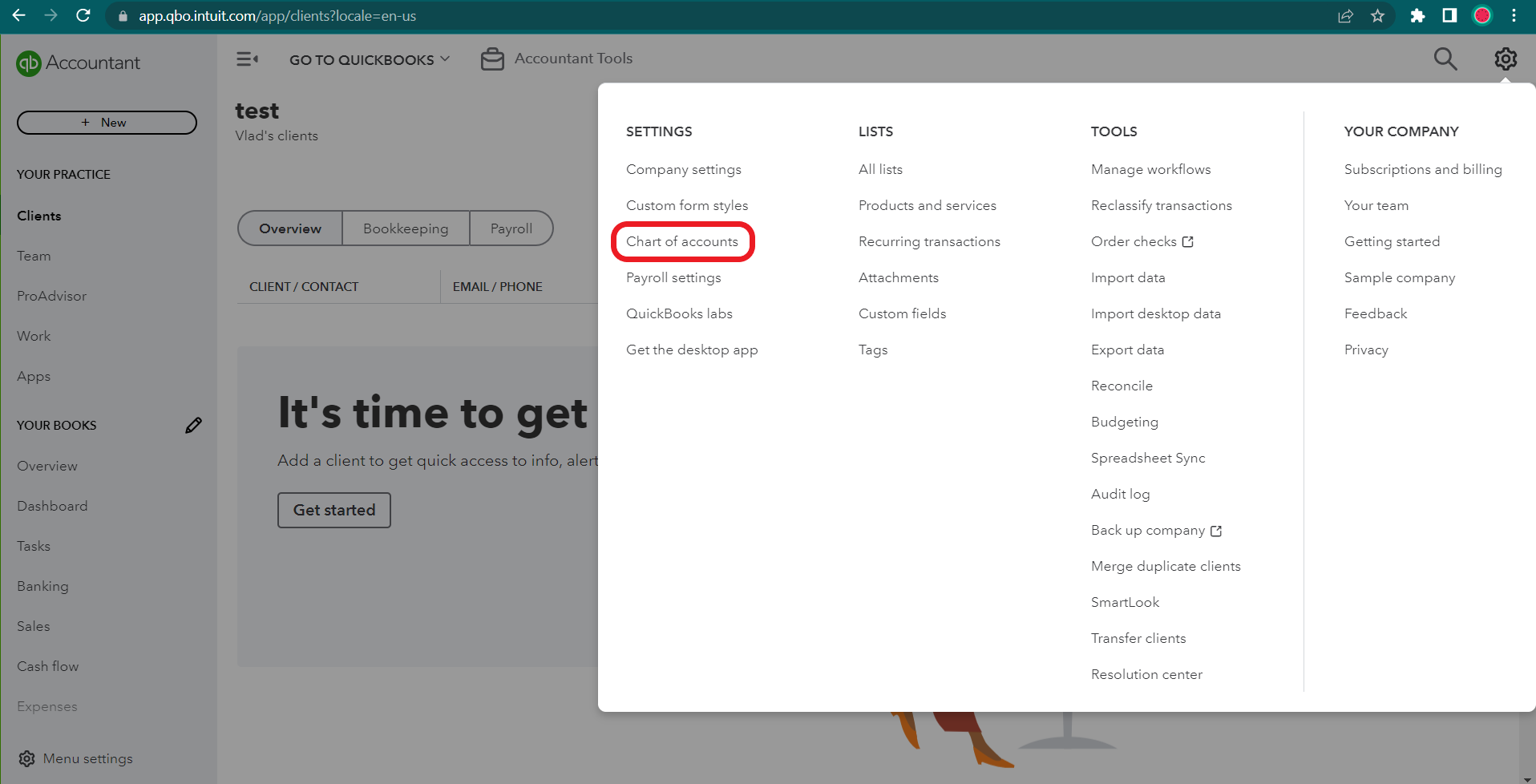Click the Get started button
The height and width of the screenshot is (784, 1536).
pos(334,510)
